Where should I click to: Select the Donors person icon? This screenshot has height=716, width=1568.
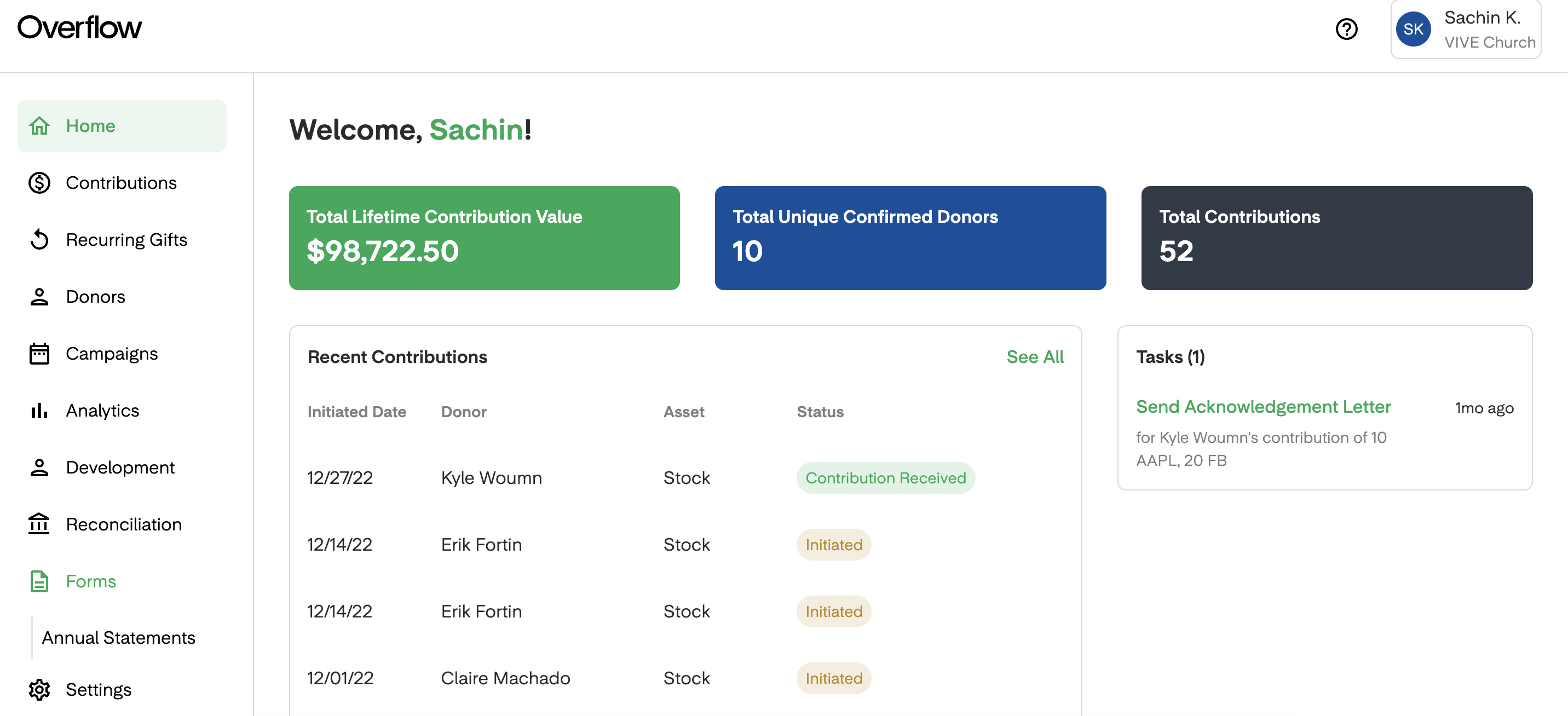click(x=39, y=297)
